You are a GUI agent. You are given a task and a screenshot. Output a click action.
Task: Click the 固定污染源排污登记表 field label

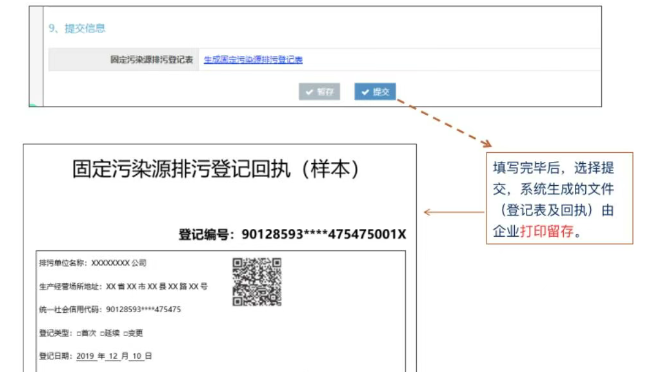click(151, 60)
